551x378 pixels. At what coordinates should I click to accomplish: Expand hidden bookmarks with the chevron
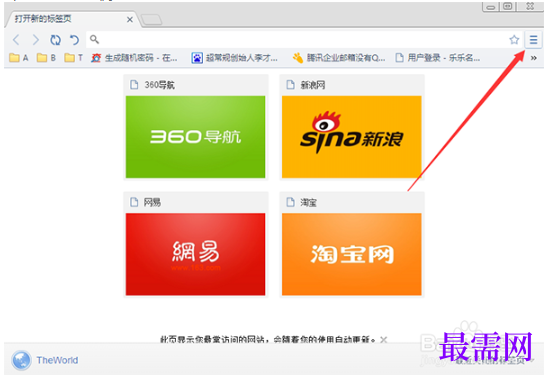(533, 58)
